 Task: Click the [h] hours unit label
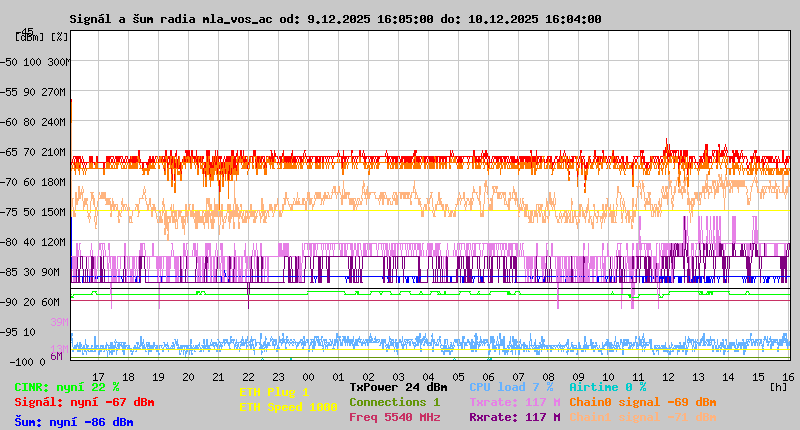coord(778,385)
